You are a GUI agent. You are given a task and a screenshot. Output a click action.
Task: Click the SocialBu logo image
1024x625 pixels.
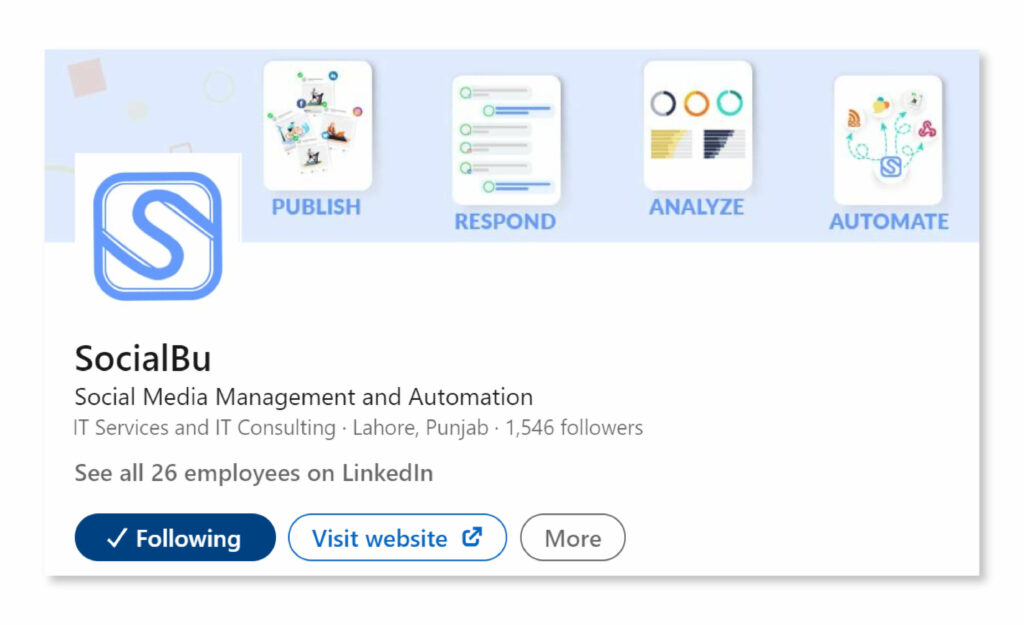[x=157, y=236]
